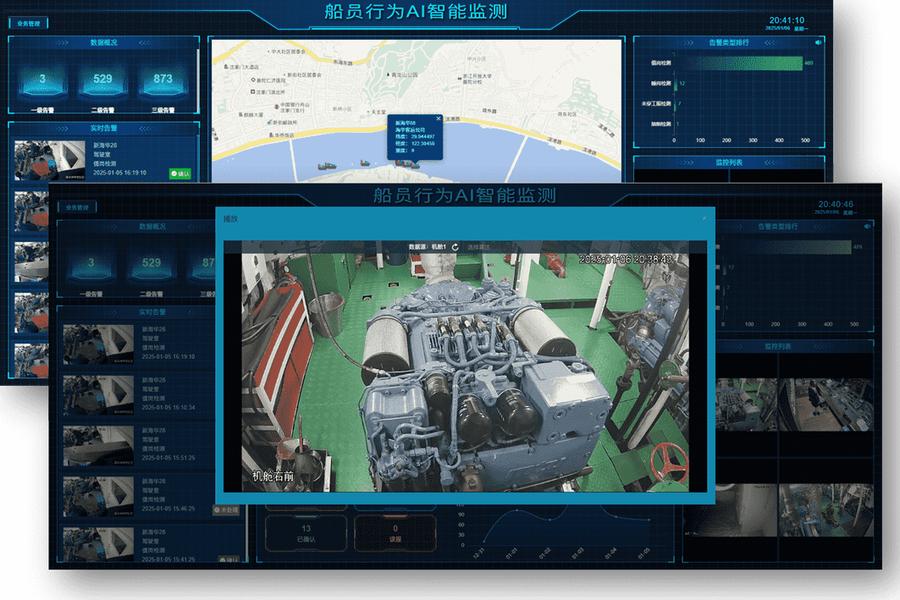Screen dimensions: 900x600
Task: Click the speaker icon in the front window
Action: tap(867, 227)
